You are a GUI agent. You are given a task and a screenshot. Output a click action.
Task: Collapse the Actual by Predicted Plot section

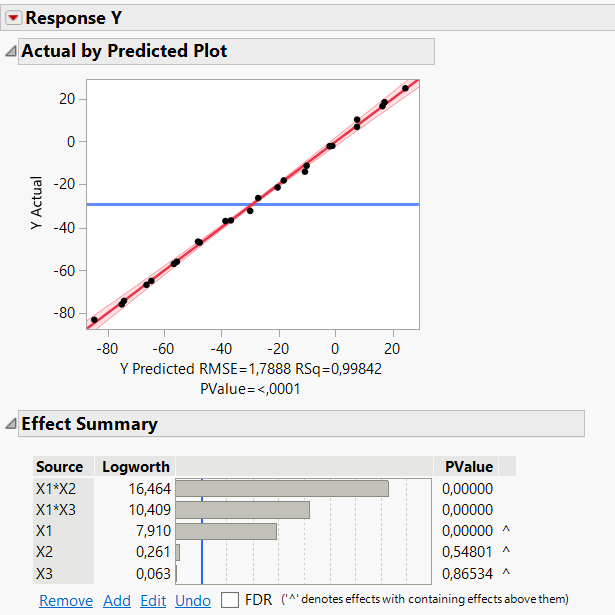click(x=10, y=51)
